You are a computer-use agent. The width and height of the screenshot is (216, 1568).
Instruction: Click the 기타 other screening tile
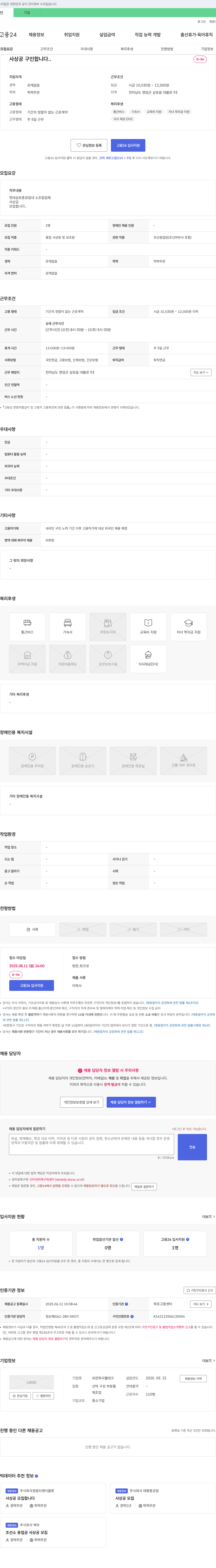pos(184,930)
